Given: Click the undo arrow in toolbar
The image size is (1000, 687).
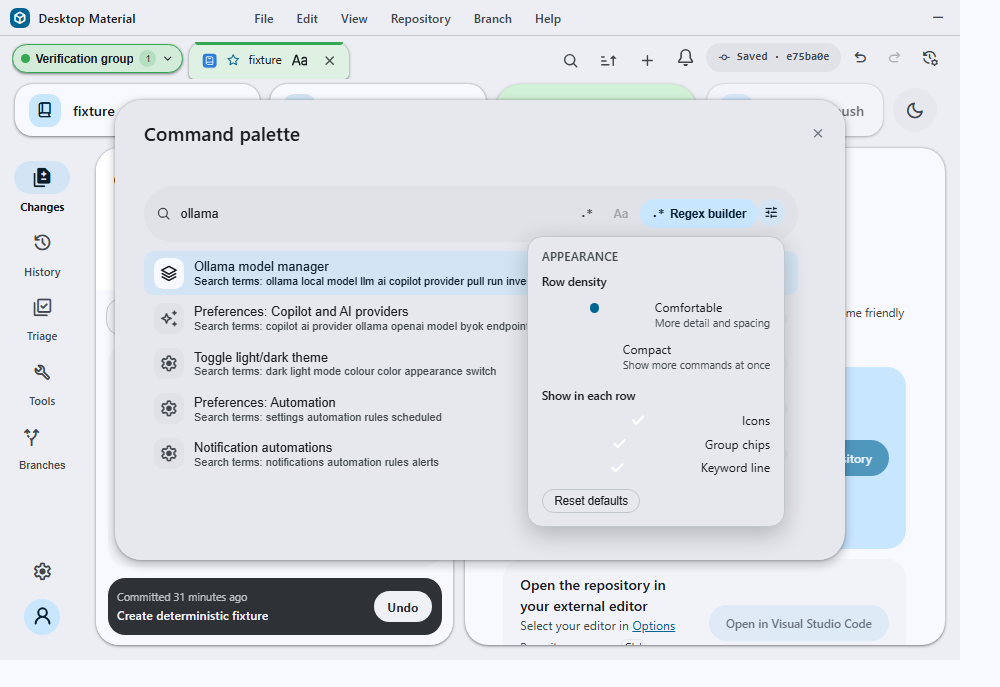Looking at the screenshot, I should click(x=860, y=58).
